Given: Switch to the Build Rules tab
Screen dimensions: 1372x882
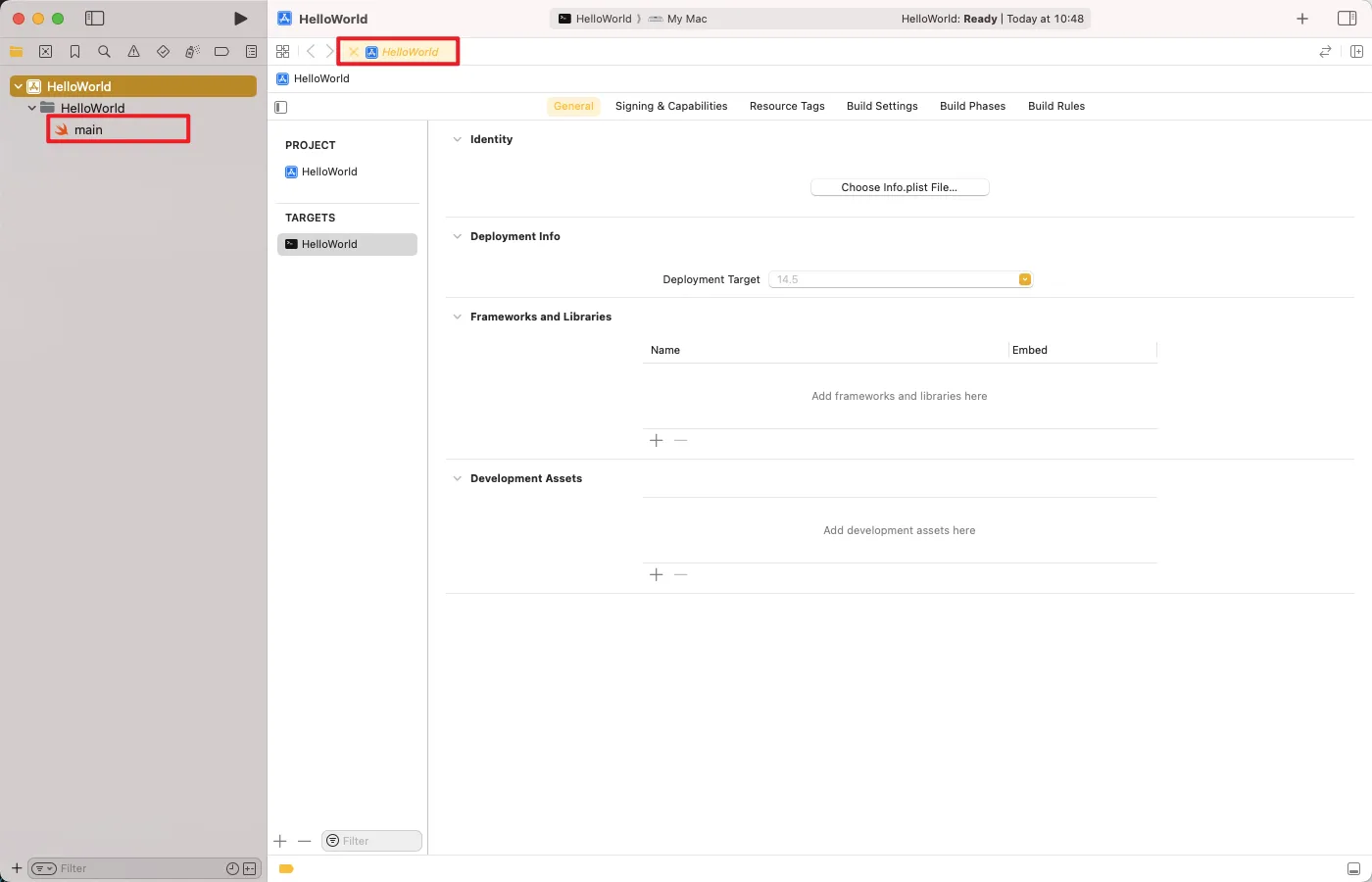Looking at the screenshot, I should point(1056,106).
